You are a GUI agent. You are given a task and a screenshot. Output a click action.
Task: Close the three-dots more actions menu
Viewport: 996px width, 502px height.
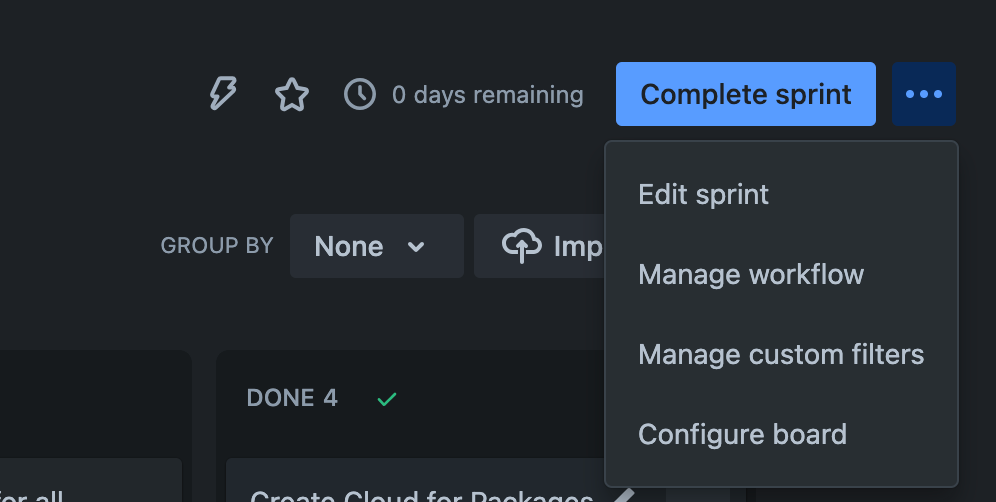click(924, 94)
